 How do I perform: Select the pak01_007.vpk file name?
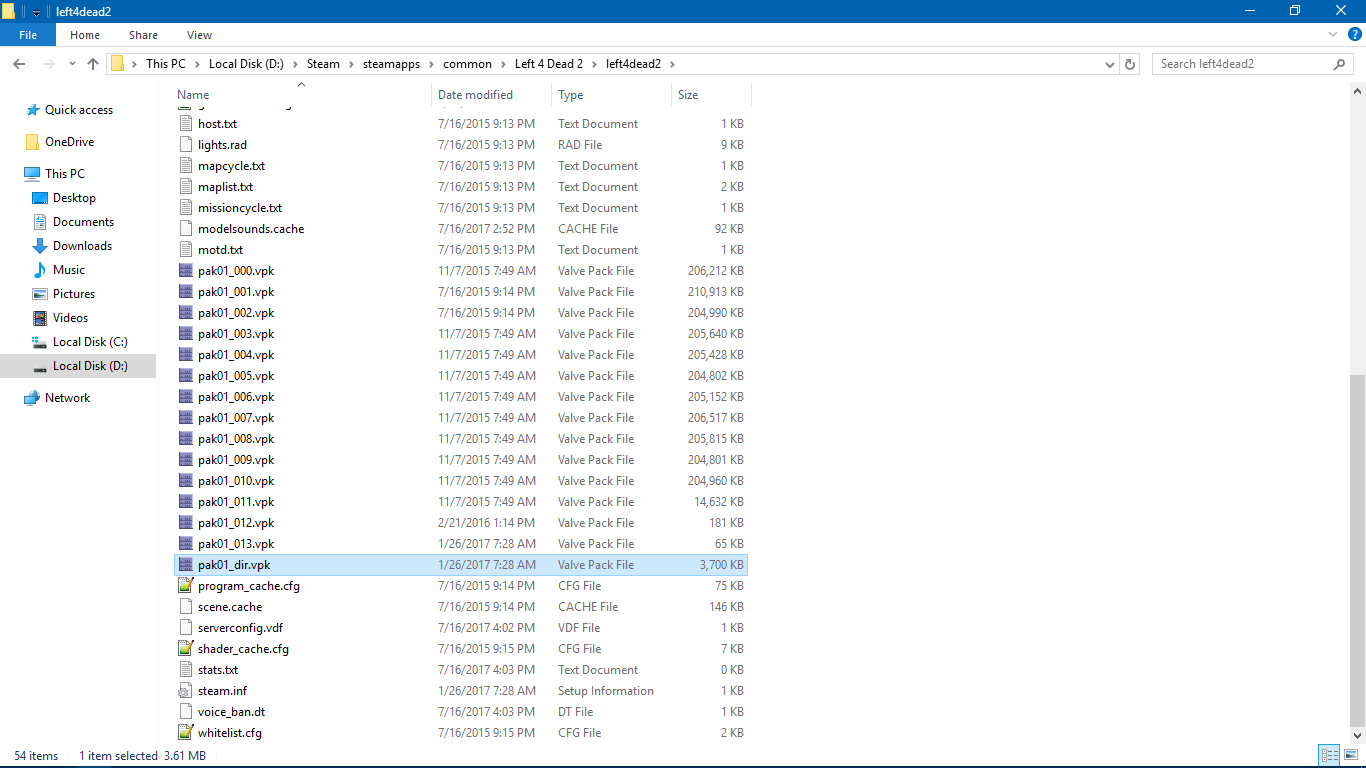click(236, 418)
